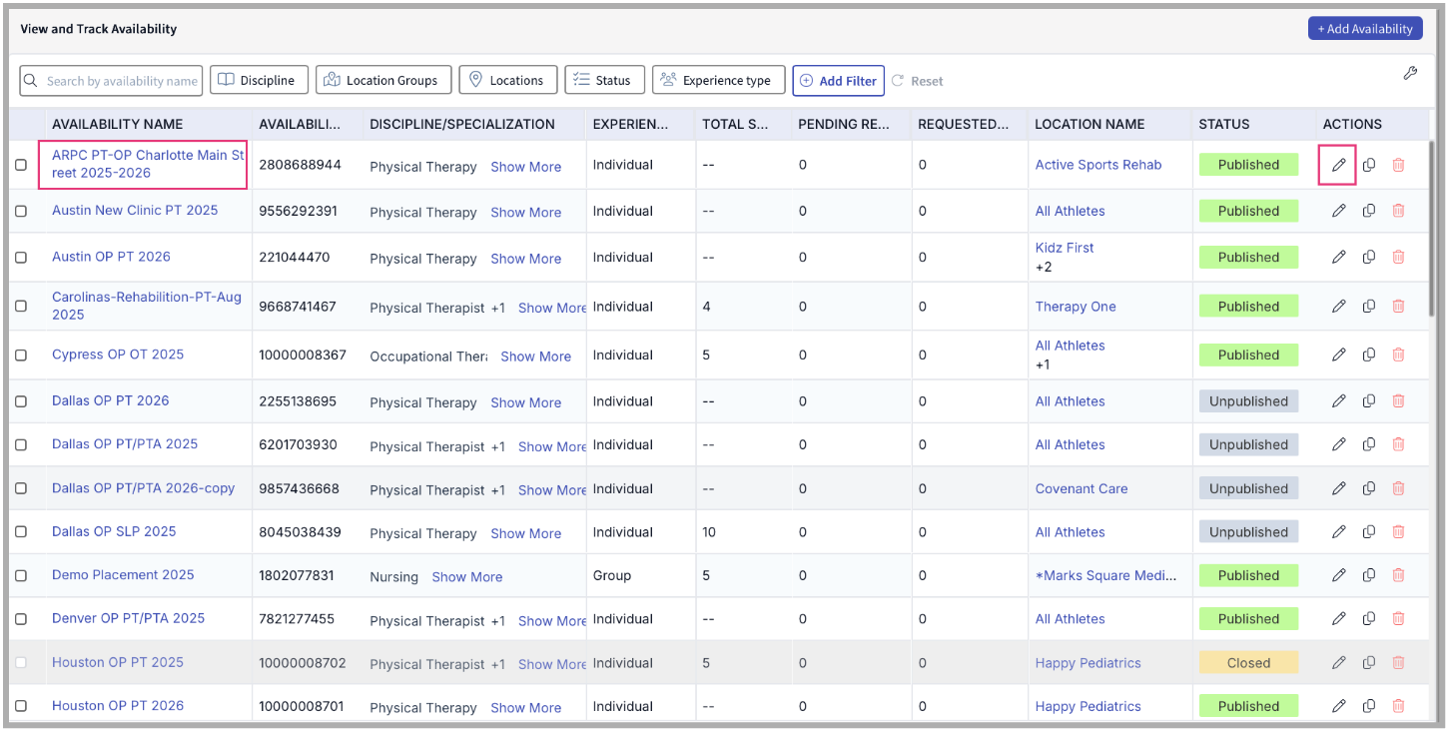The width and height of the screenshot is (1451, 733).
Task: Copy the Demo Placement 2025 row
Action: [x=1368, y=574]
